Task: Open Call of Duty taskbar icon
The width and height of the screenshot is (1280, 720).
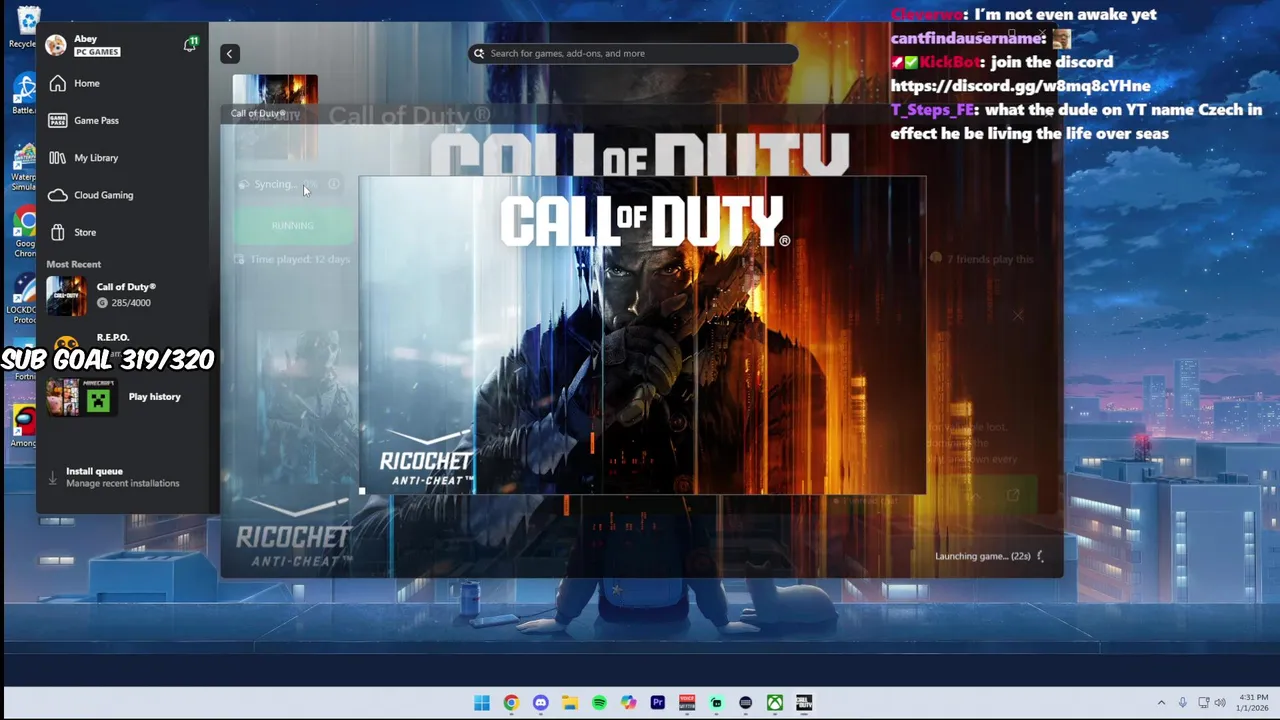Action: click(x=804, y=703)
